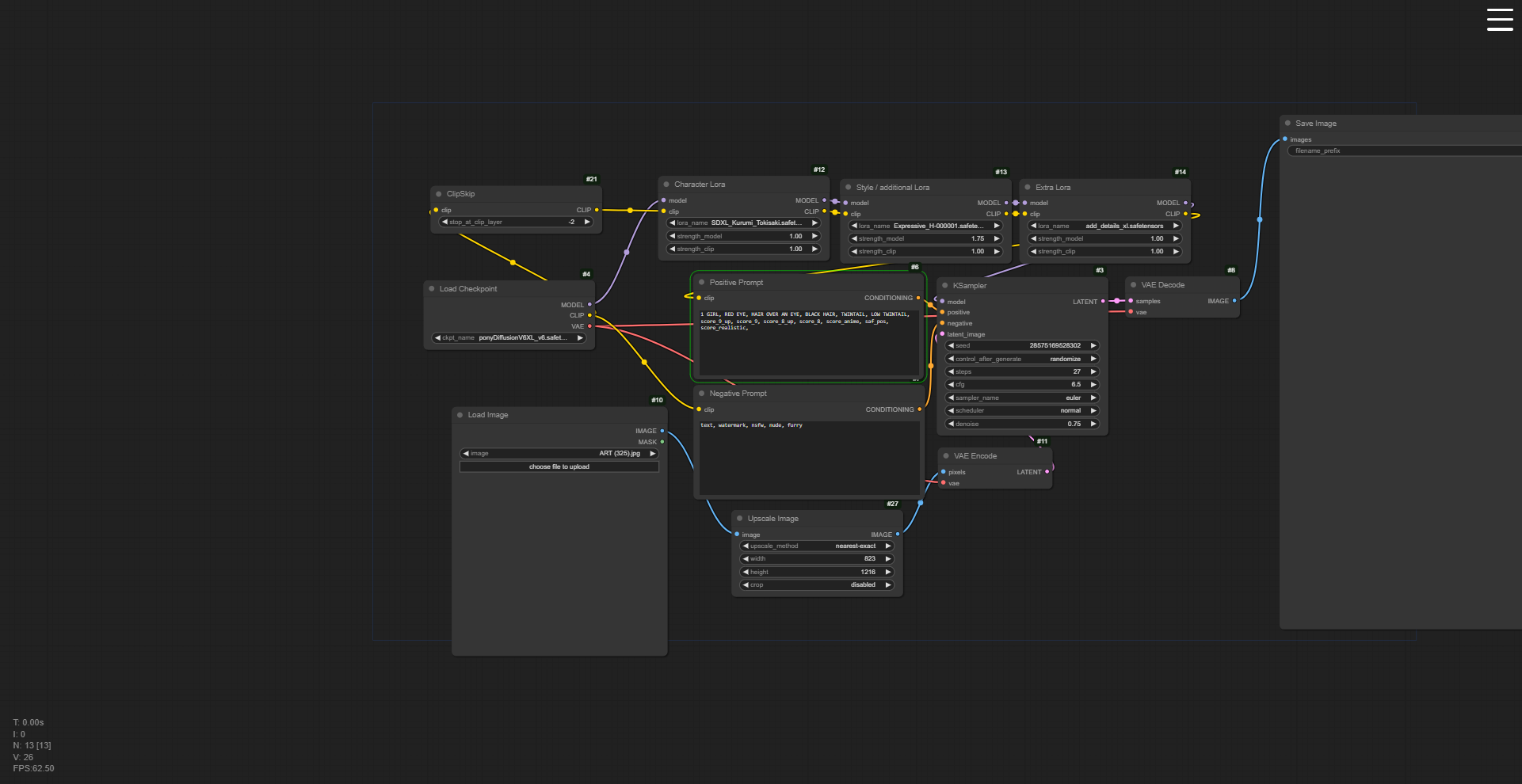Toggle the control_after_generate randomize setting
The width and height of the screenshot is (1522, 784).
point(1022,359)
